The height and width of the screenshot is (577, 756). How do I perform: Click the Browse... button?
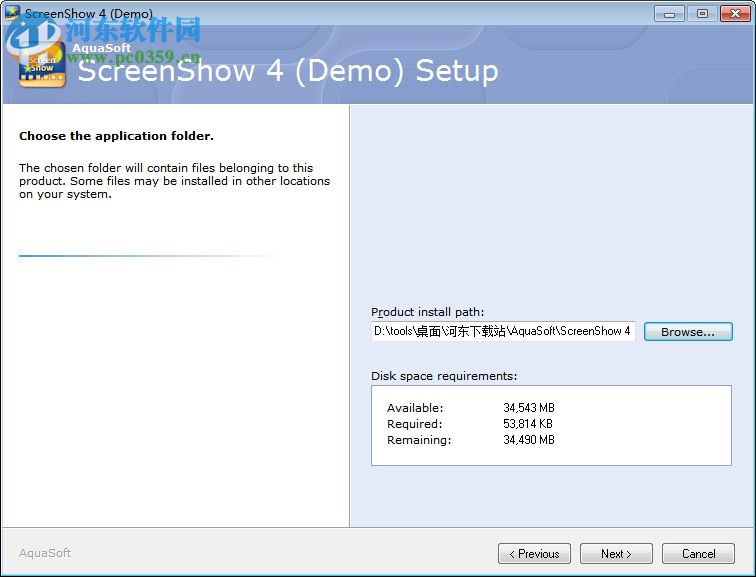coord(688,332)
